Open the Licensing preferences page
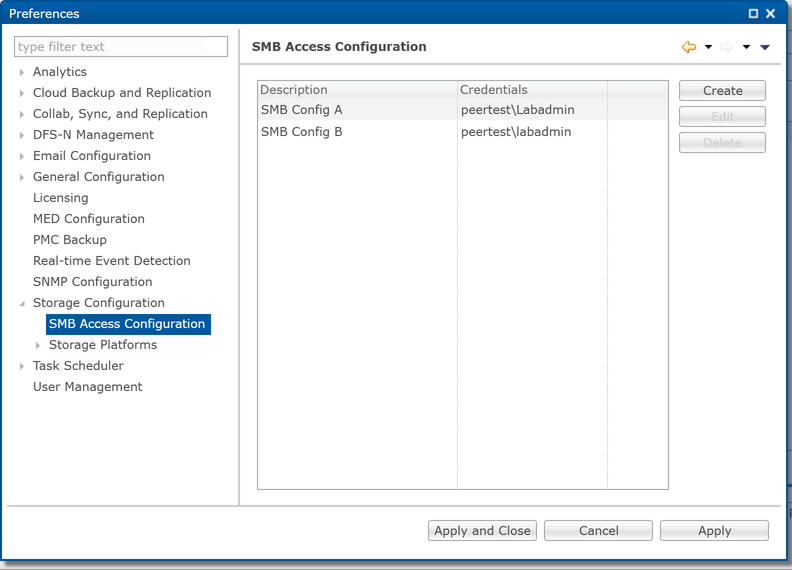Image resolution: width=792 pixels, height=570 pixels. point(61,198)
